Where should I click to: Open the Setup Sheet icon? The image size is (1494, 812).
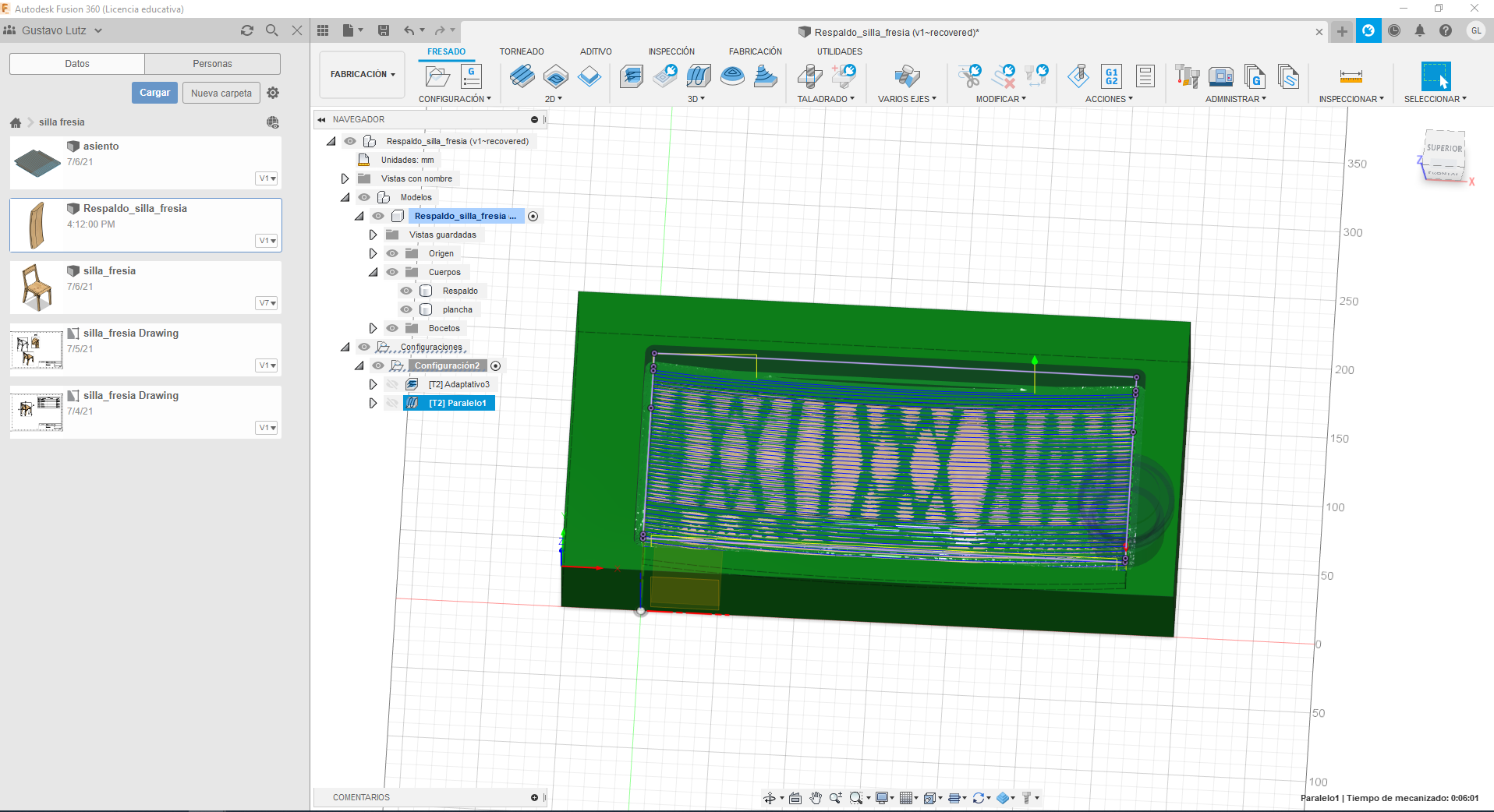coord(1145,76)
